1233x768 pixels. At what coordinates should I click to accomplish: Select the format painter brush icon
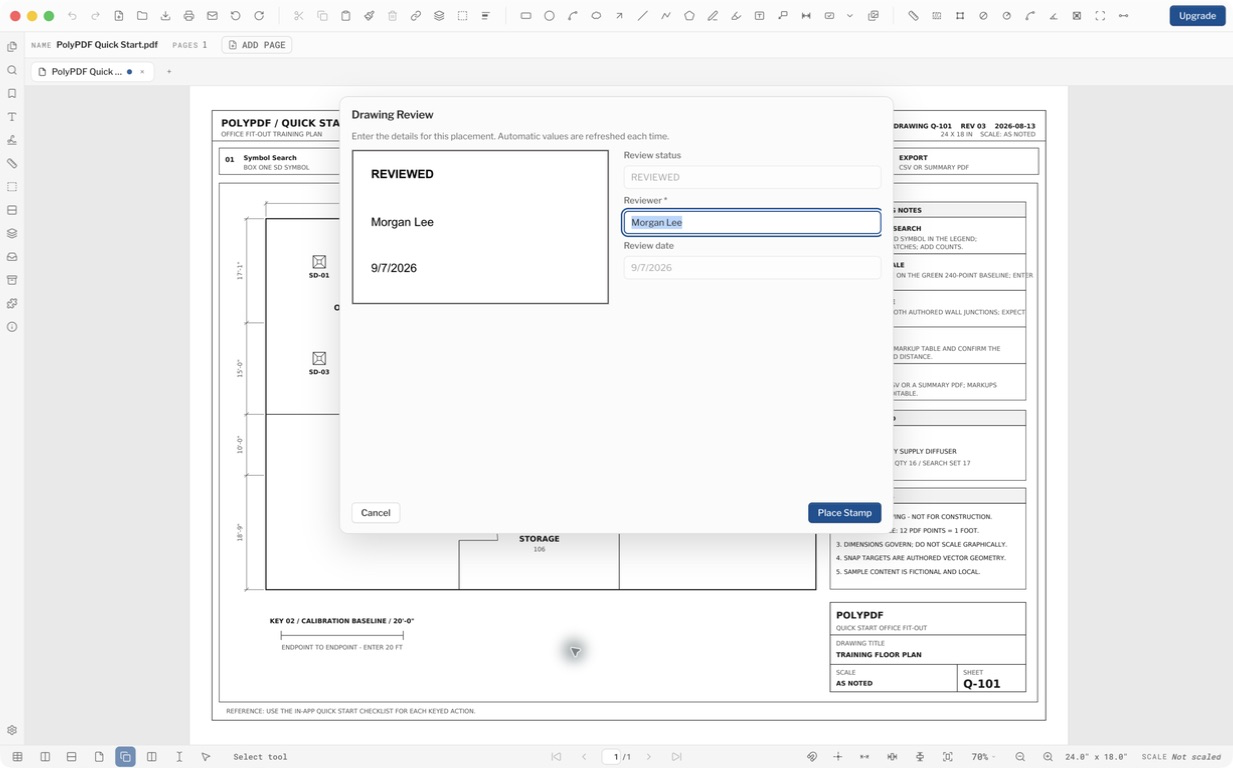[369, 16]
